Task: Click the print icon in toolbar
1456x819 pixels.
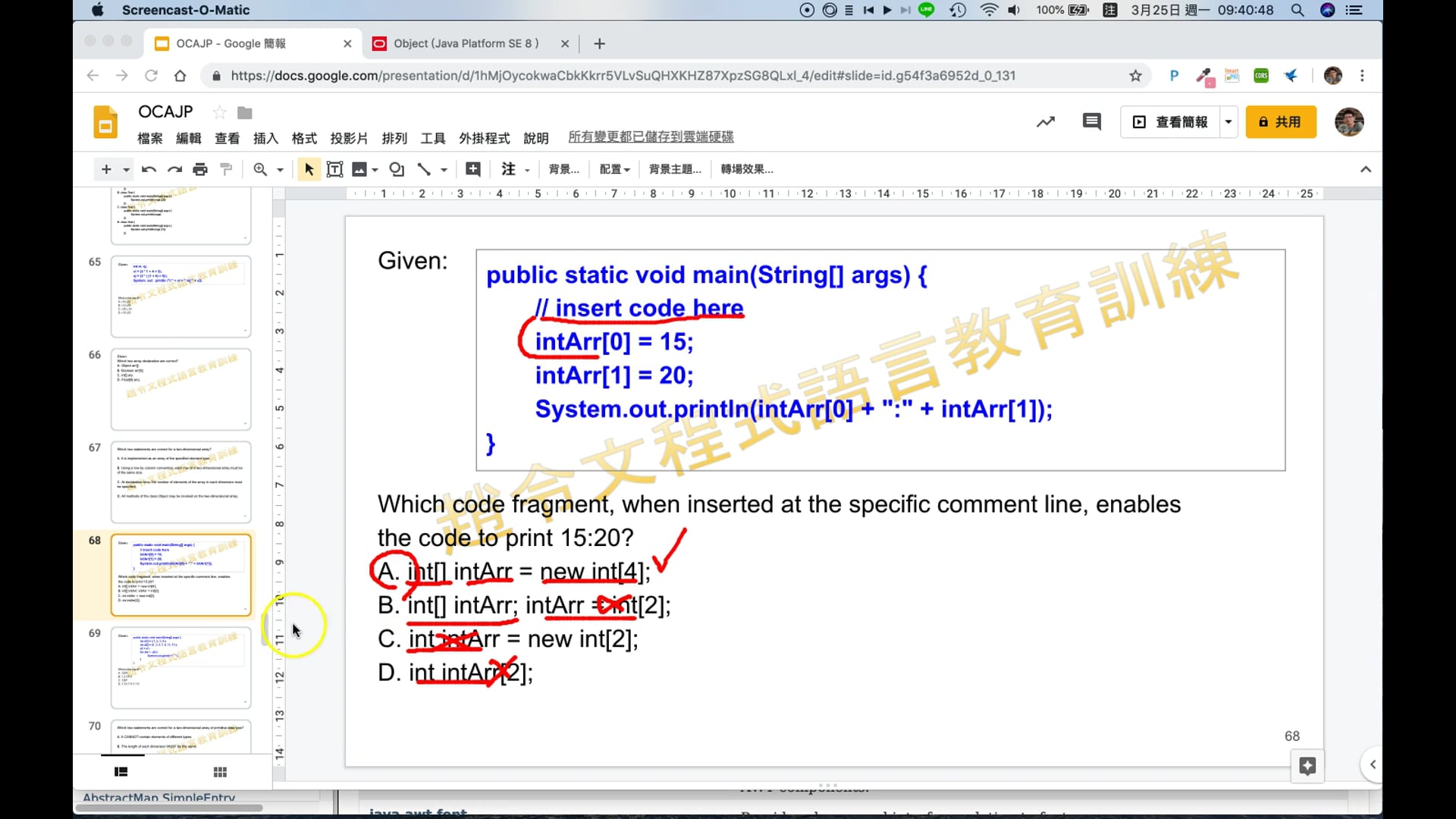Action: click(x=200, y=169)
